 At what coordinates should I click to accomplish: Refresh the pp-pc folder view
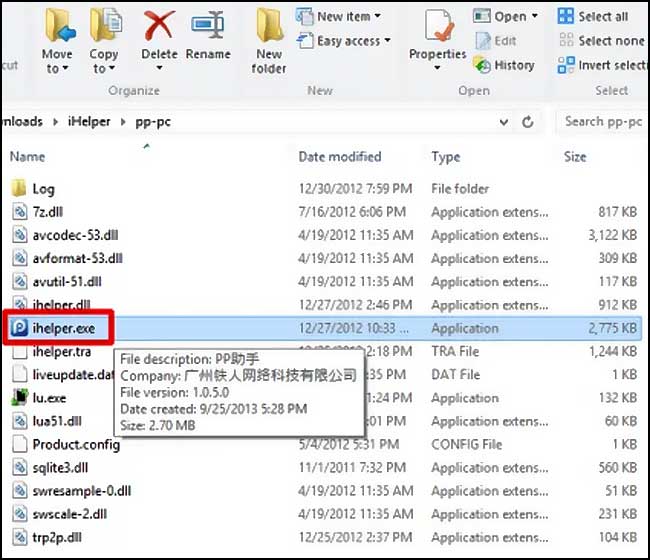point(527,122)
